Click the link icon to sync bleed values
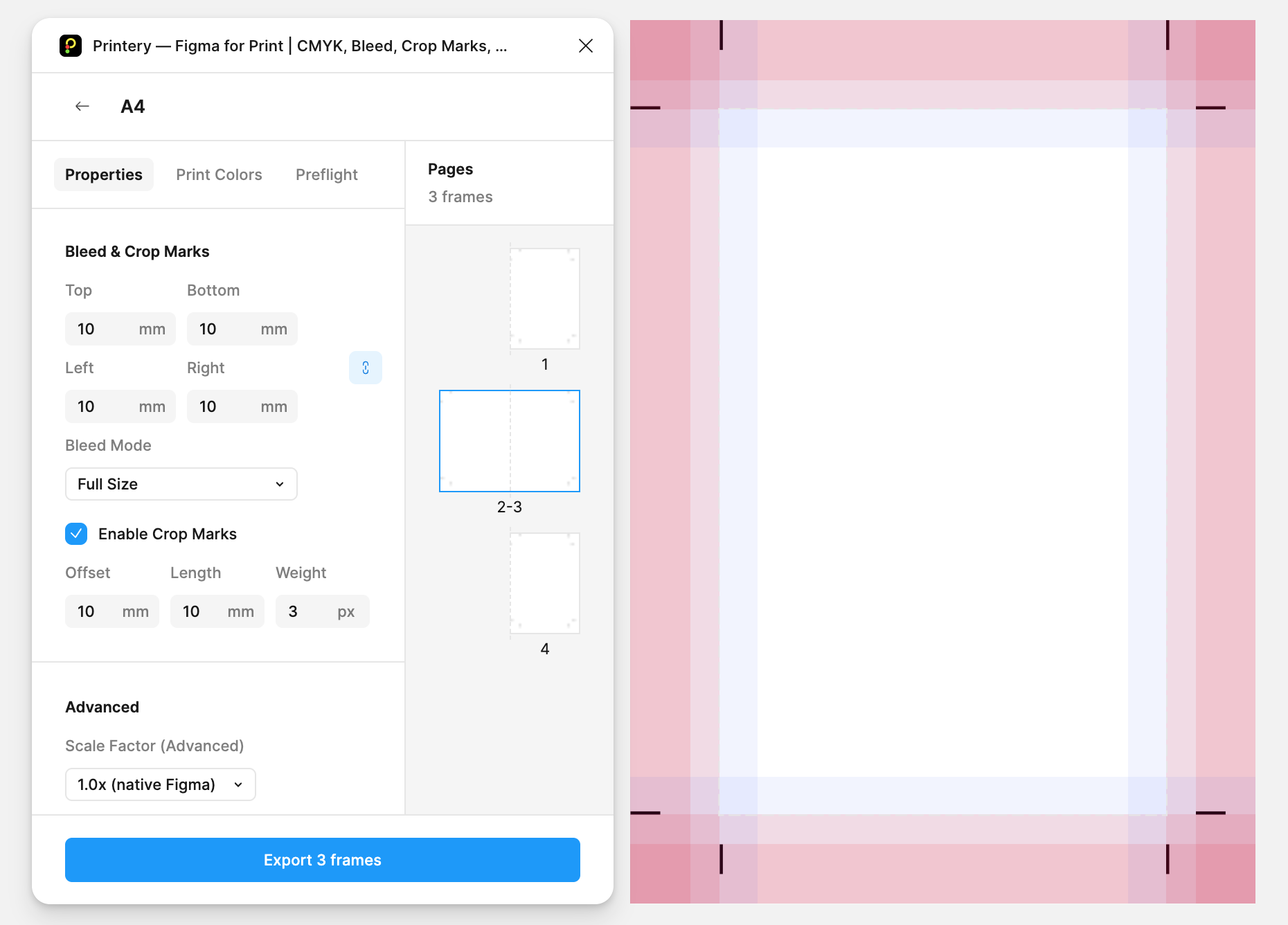 [x=365, y=368]
